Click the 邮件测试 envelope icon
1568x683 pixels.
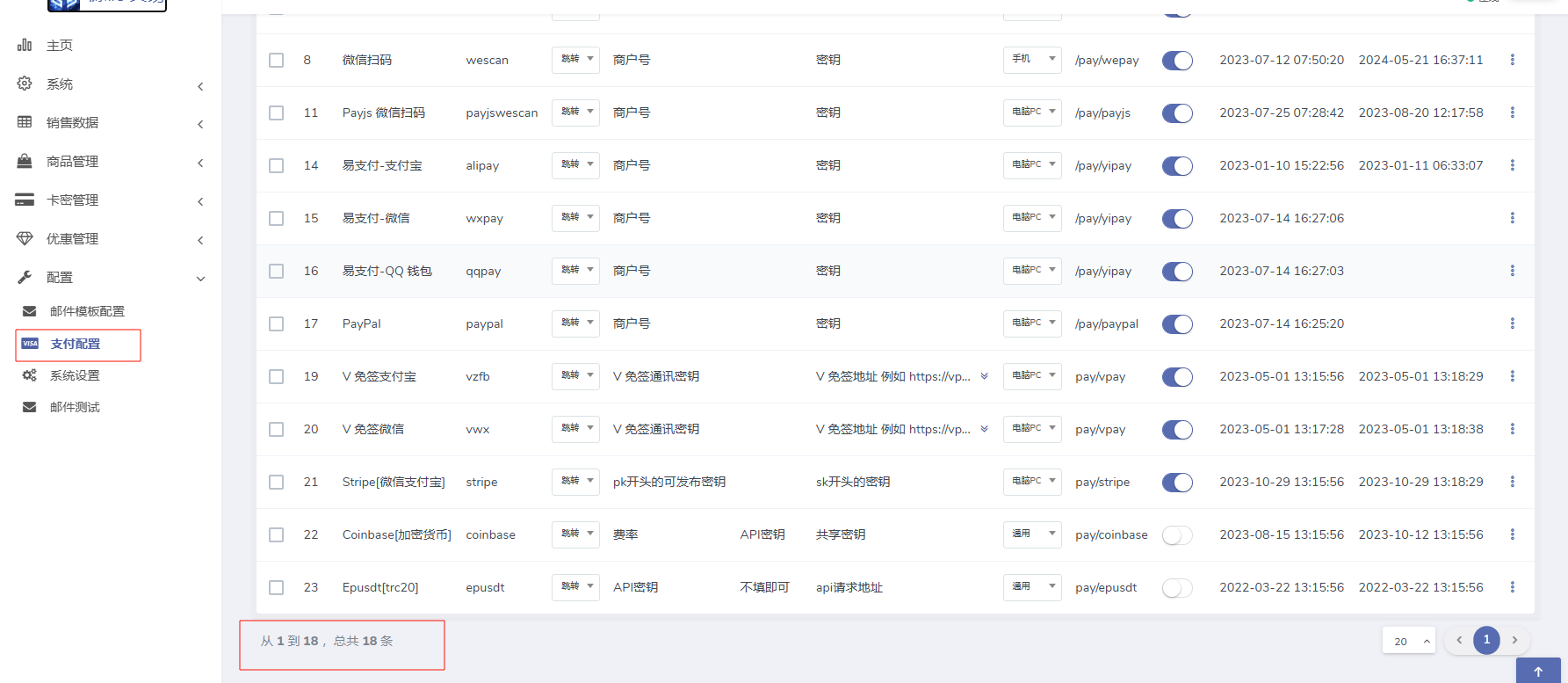(x=29, y=407)
